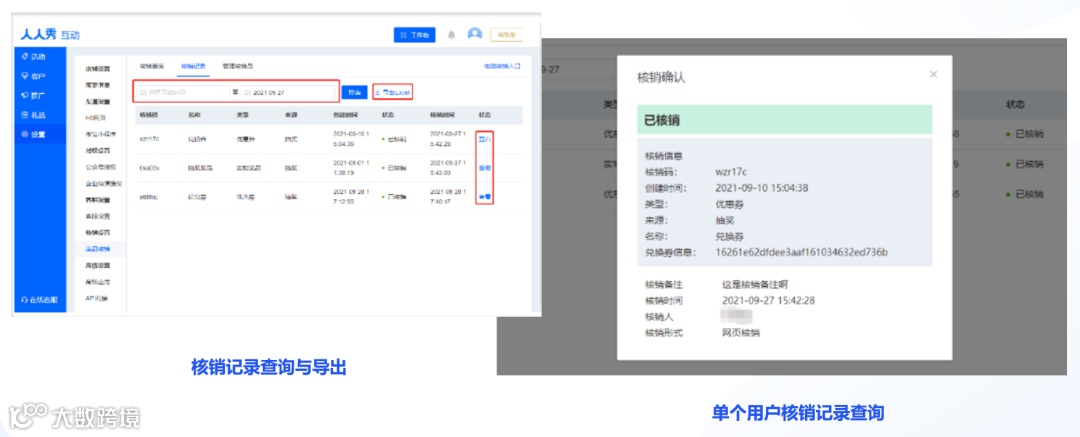Click the 核销确认 dialog title
The height and width of the screenshot is (437, 1080).
[661, 78]
